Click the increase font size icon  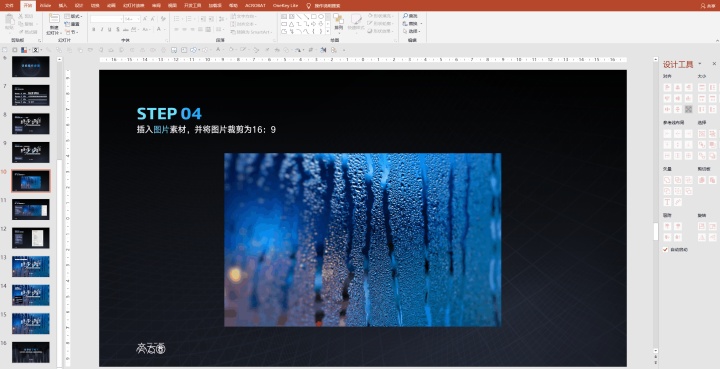pyautogui.click(x=145, y=19)
